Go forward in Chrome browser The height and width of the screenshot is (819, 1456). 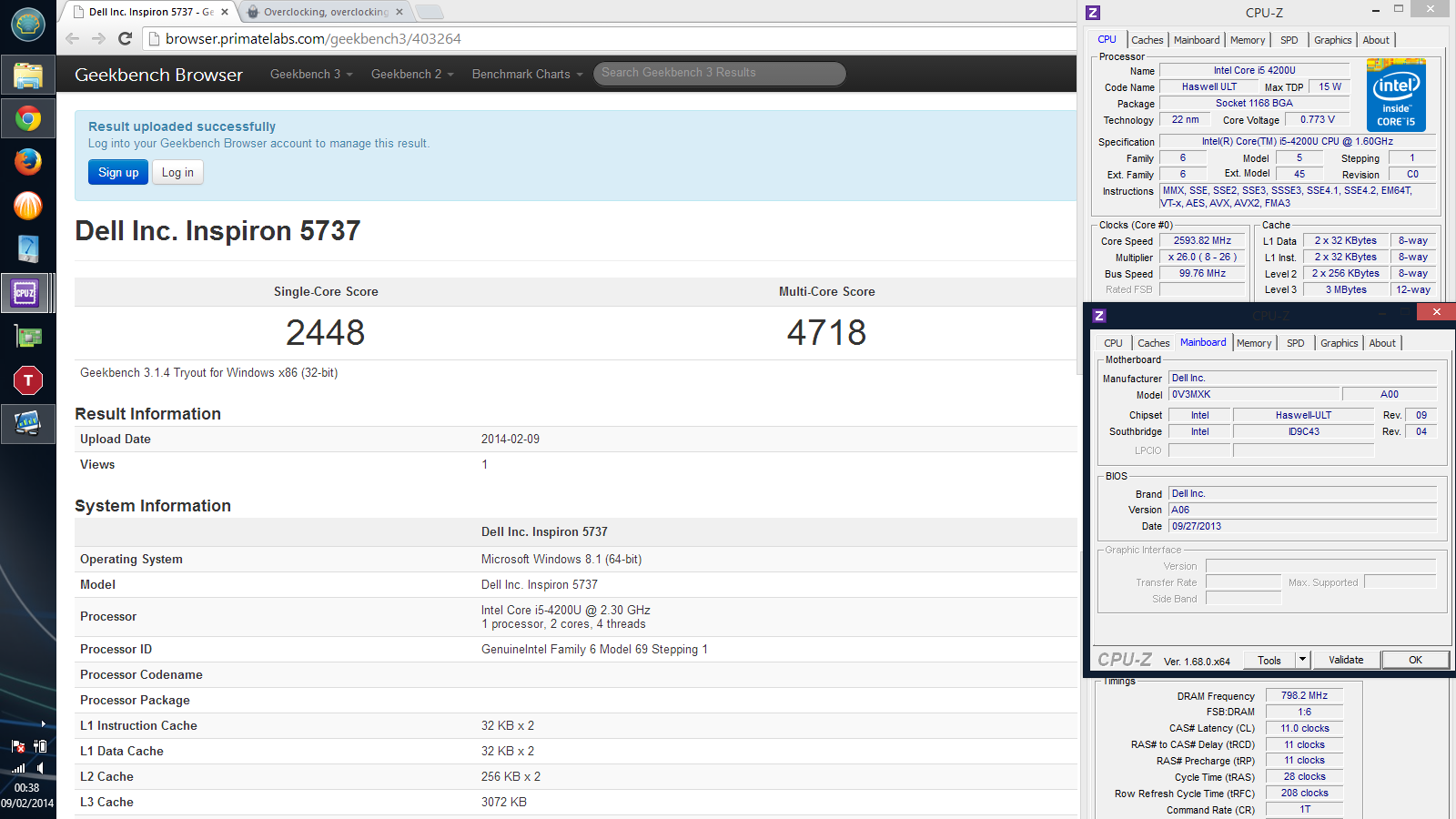point(98,38)
